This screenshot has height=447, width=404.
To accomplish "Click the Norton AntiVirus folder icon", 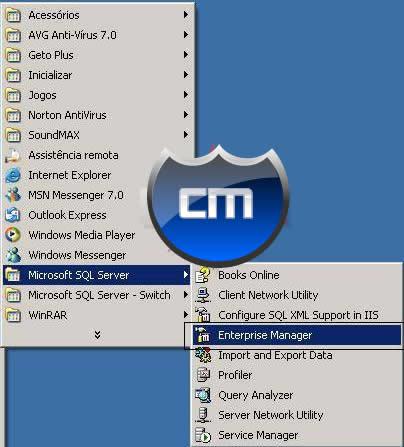I will [x=13, y=115].
